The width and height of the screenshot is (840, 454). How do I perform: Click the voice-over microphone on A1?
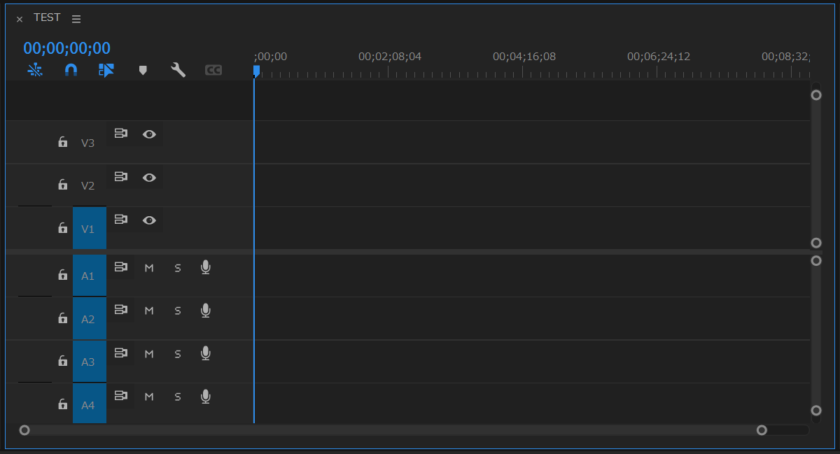pyautogui.click(x=205, y=267)
